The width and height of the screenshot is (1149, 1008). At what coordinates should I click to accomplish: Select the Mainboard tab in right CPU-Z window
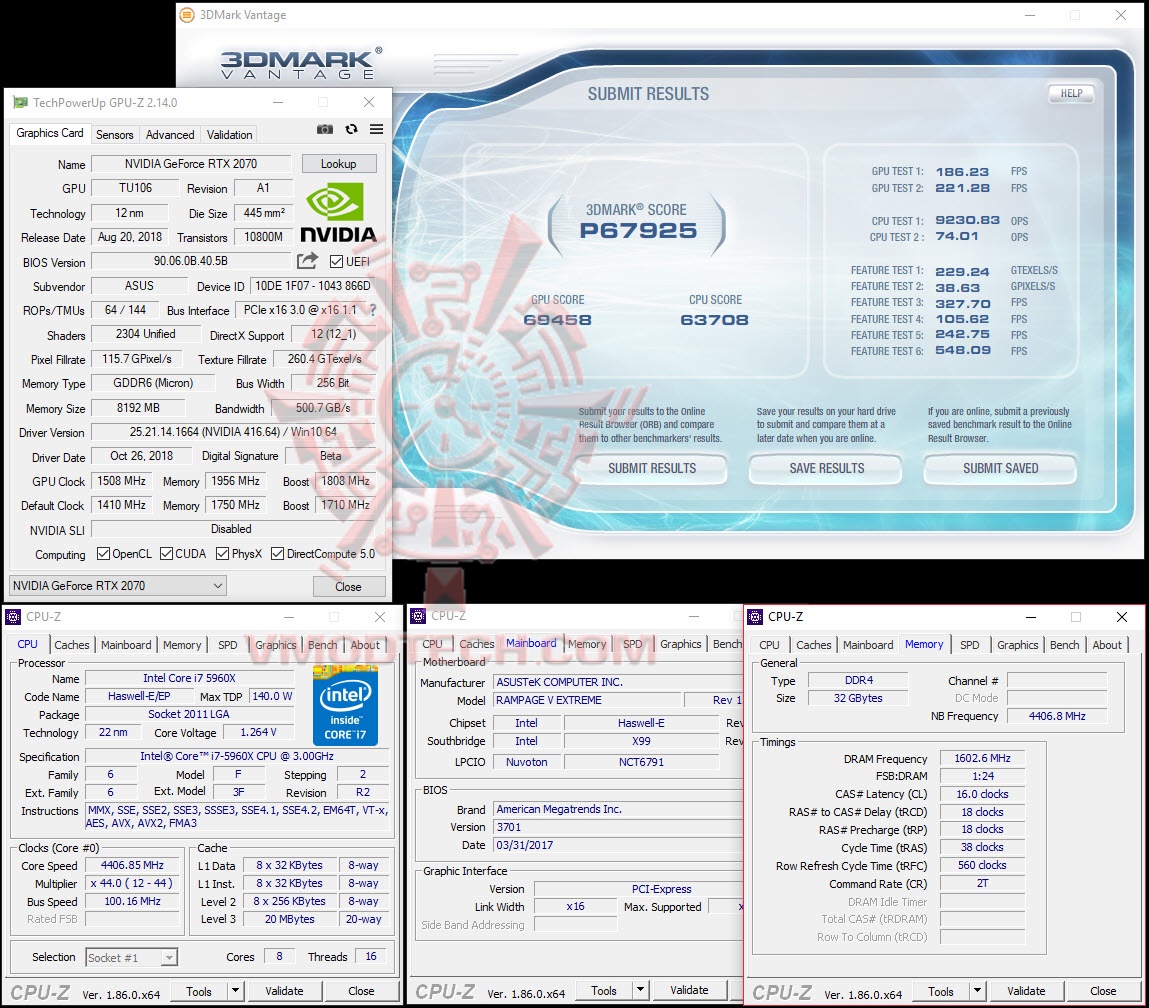pyautogui.click(x=868, y=645)
